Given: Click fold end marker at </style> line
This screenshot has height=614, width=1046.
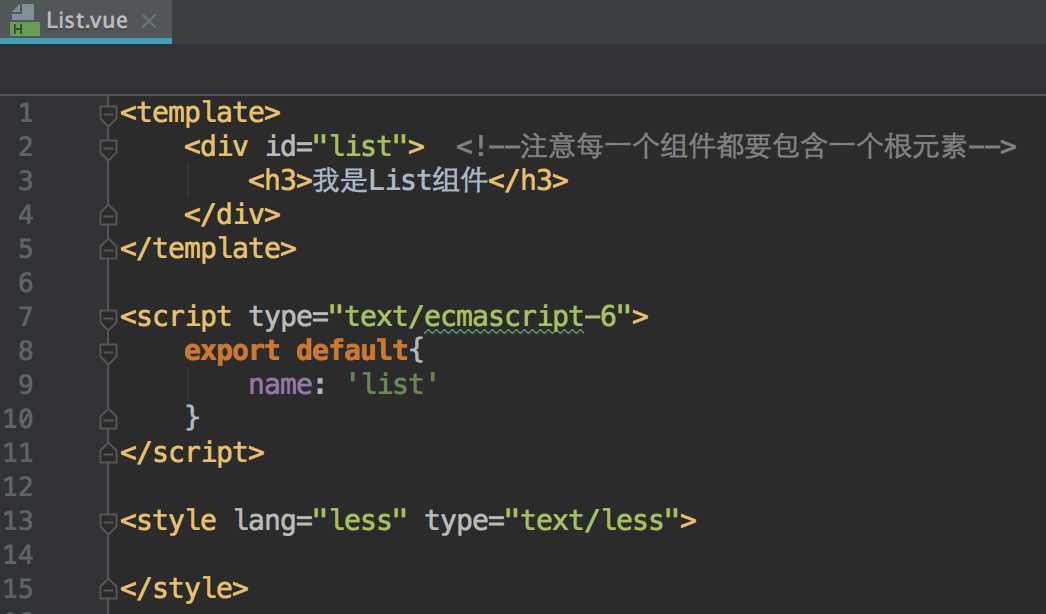Looking at the screenshot, I should 108,590.
